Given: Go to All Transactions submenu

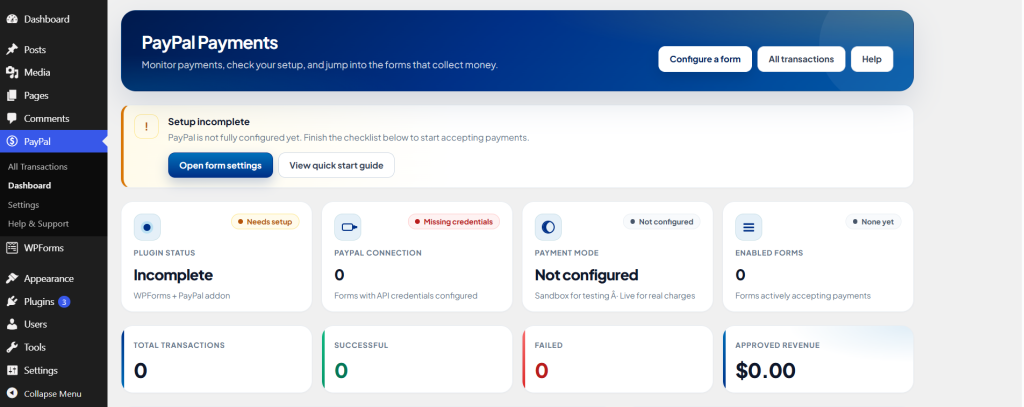Looking at the screenshot, I should coord(37,167).
